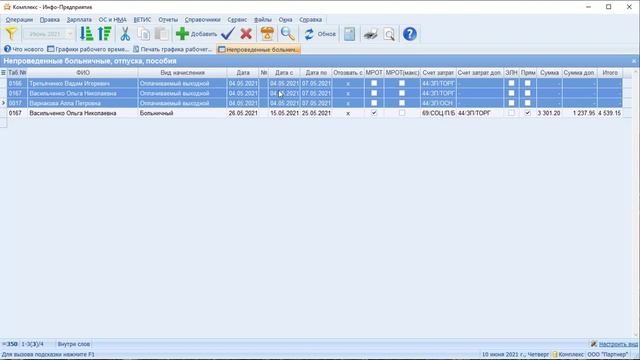640x360 pixels.
Task: Open the Справочники menu
Action: 202,20
